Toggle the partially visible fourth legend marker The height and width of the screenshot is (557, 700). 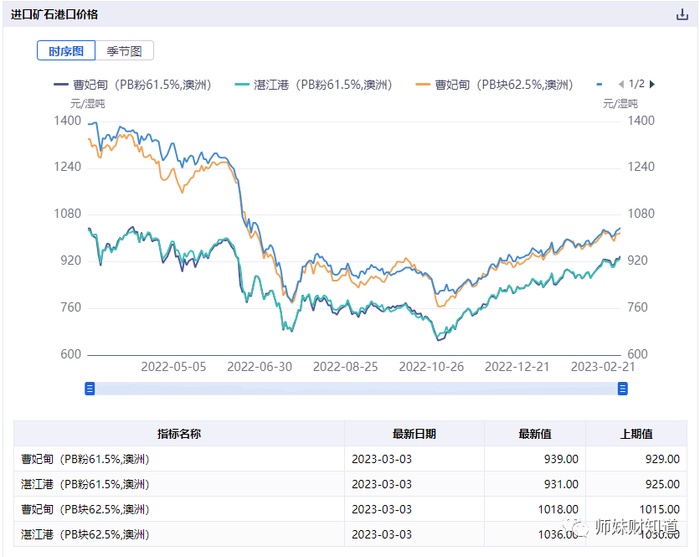point(599,85)
